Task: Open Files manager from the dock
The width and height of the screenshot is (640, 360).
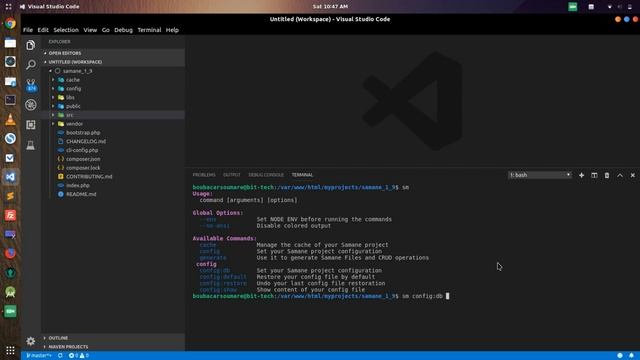Action: point(10,43)
